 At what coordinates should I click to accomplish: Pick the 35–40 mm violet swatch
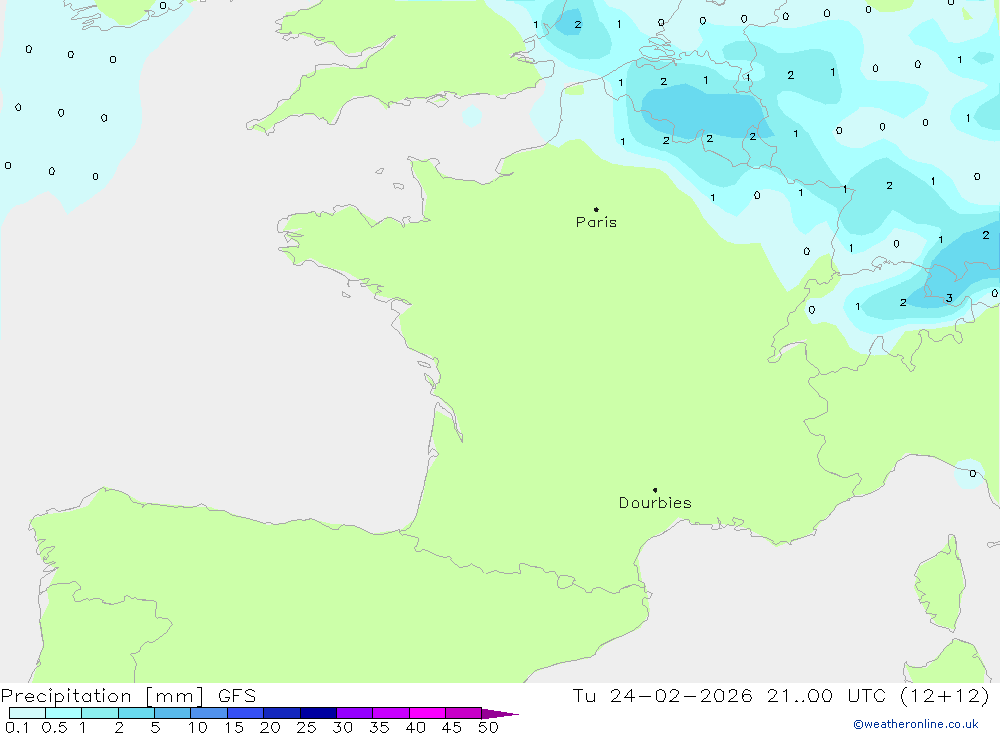click(391, 713)
